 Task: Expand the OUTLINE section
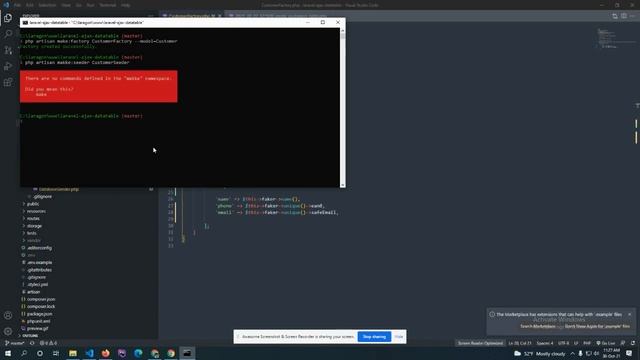pos(30,336)
